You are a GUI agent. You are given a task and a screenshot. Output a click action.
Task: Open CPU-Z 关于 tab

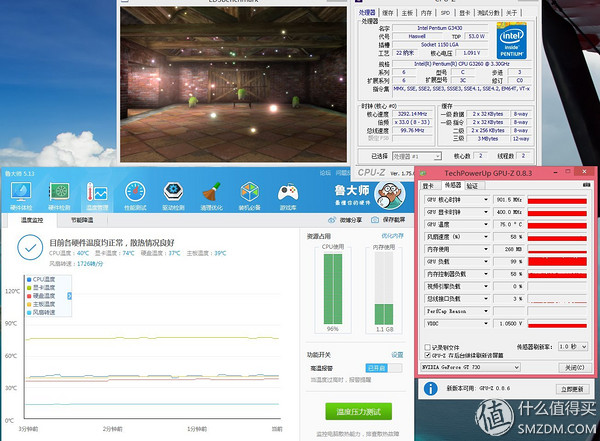512,13
